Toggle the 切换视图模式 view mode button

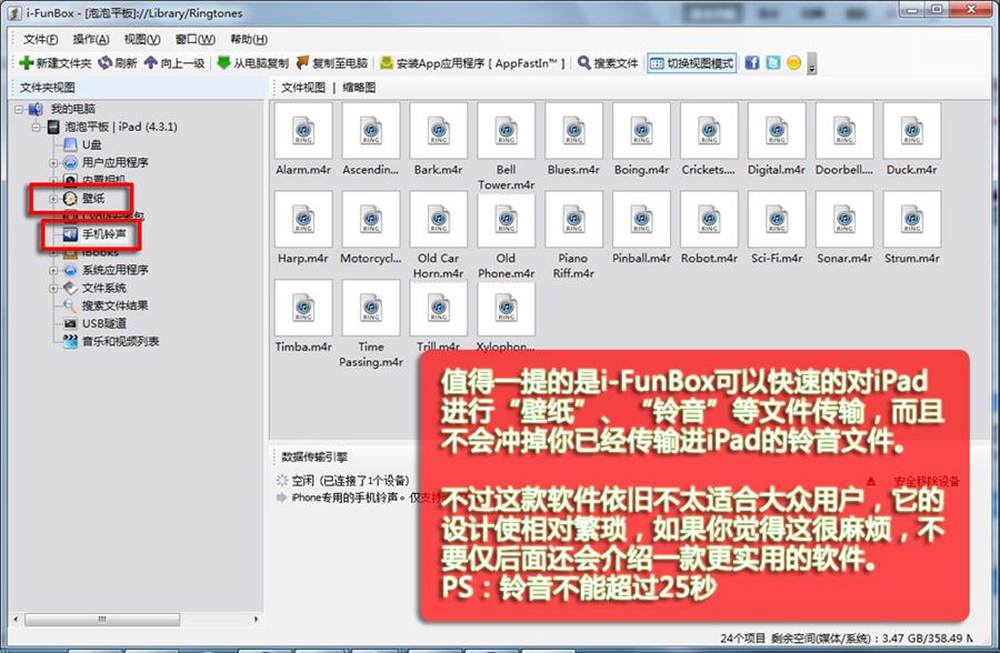point(692,63)
